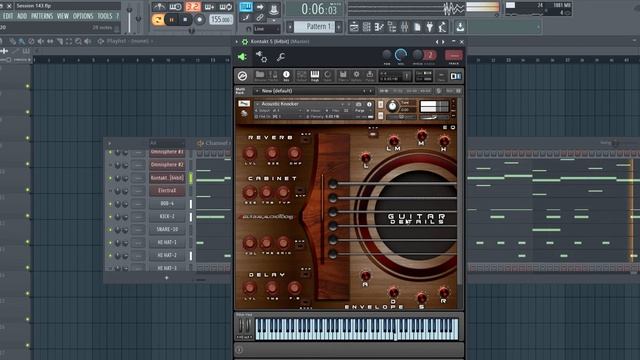This screenshot has height=360, width=640.
Task: Select the Omnisphere #1 channel
Action: pyautogui.click(x=167, y=152)
